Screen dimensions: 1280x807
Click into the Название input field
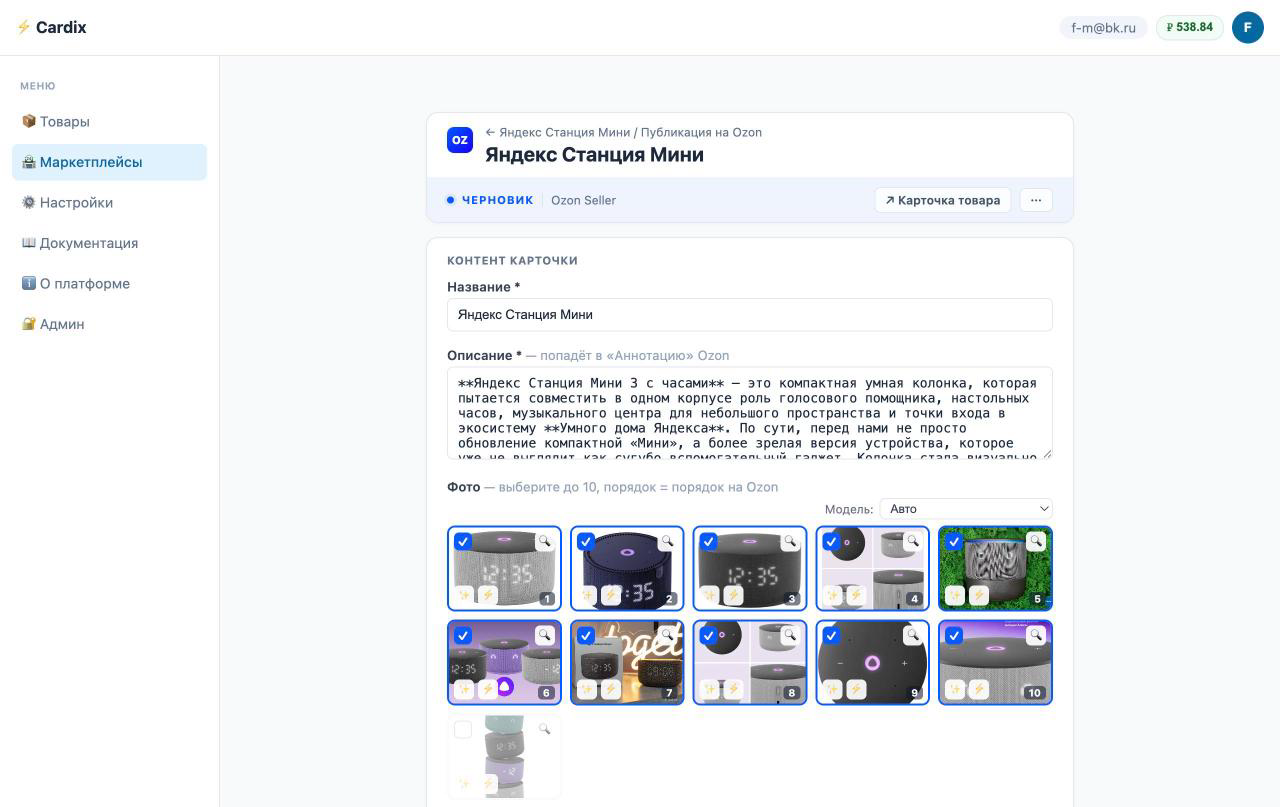(750, 314)
